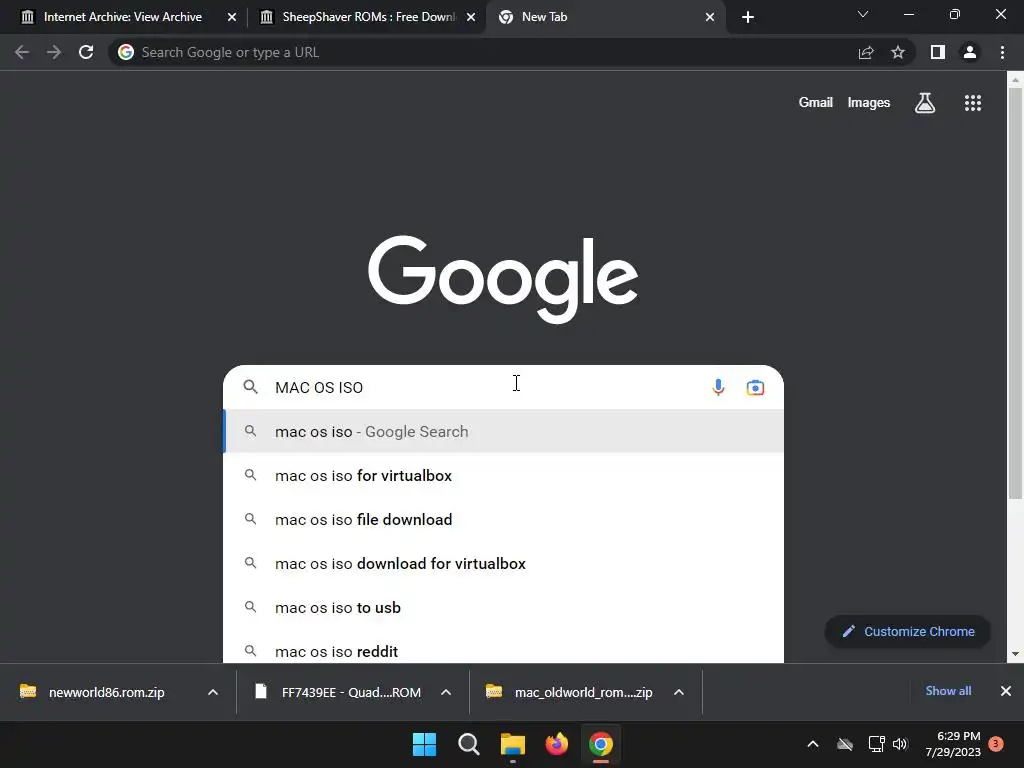Click the cloud sync icon in tray

tap(845, 744)
